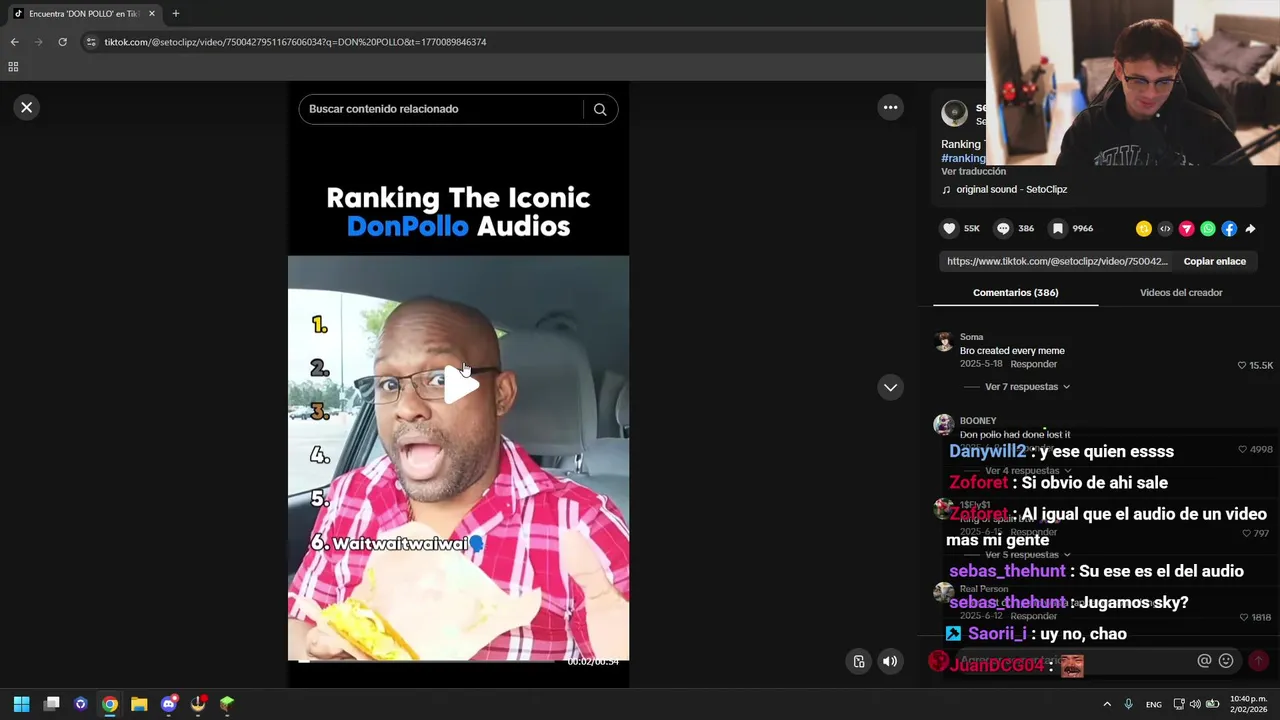Select the 'Encuentra DON POLLO' TikTok tab
The width and height of the screenshot is (1280, 720).
(x=83, y=14)
